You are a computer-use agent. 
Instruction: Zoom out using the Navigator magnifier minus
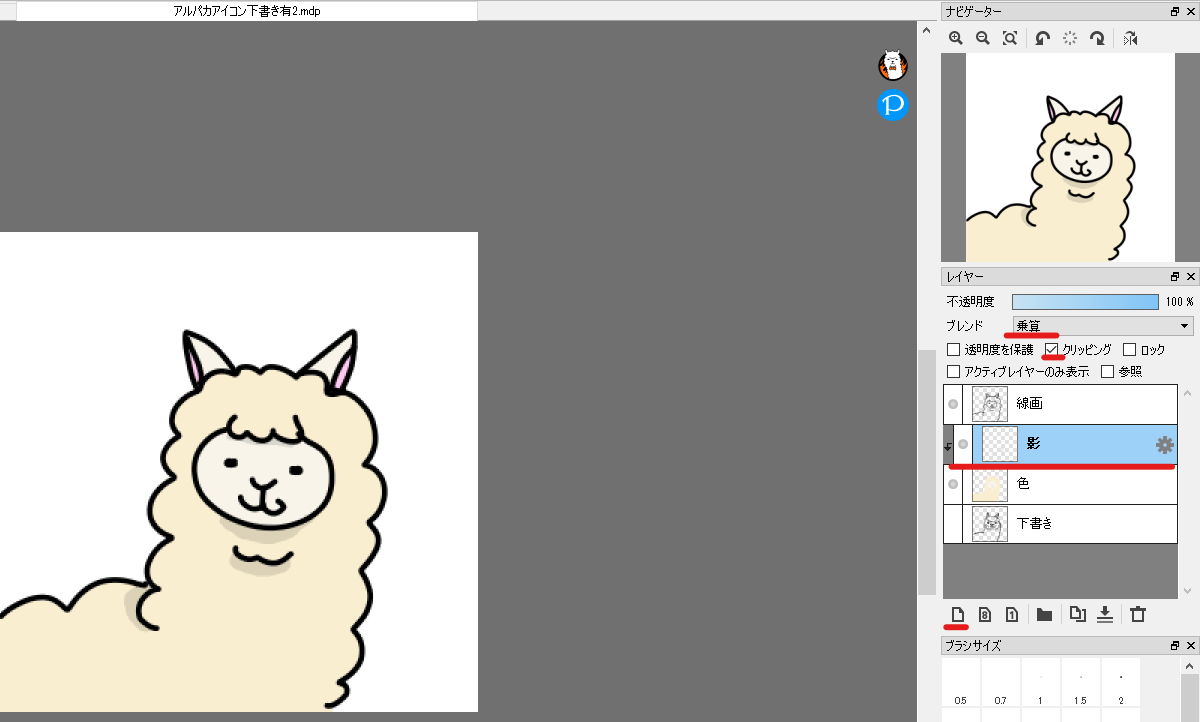click(x=982, y=38)
